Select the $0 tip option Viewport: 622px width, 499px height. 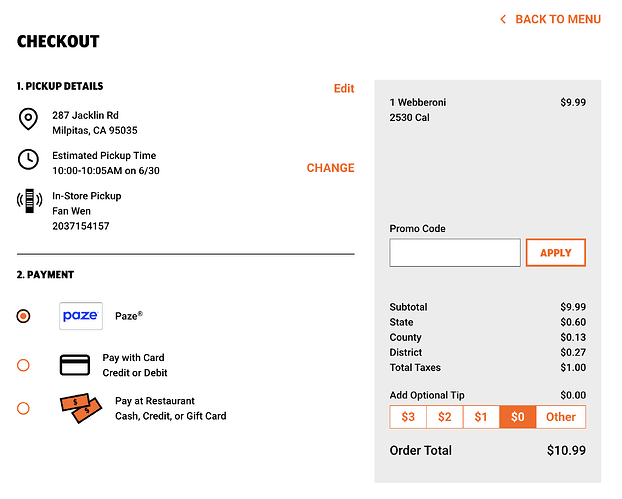pyautogui.click(x=518, y=417)
